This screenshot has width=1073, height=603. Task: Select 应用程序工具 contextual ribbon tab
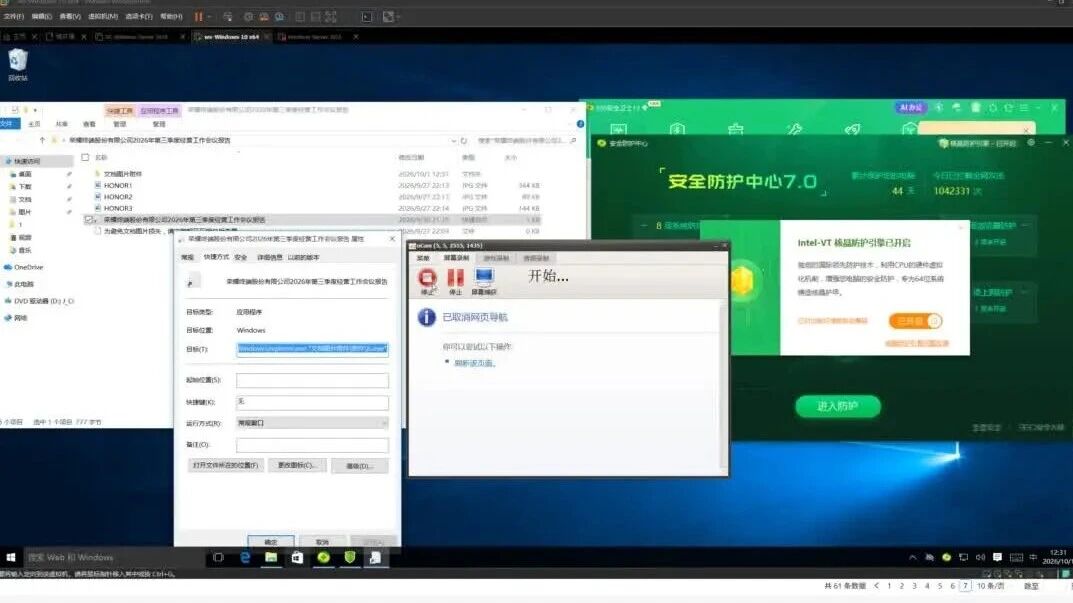pyautogui.click(x=159, y=110)
